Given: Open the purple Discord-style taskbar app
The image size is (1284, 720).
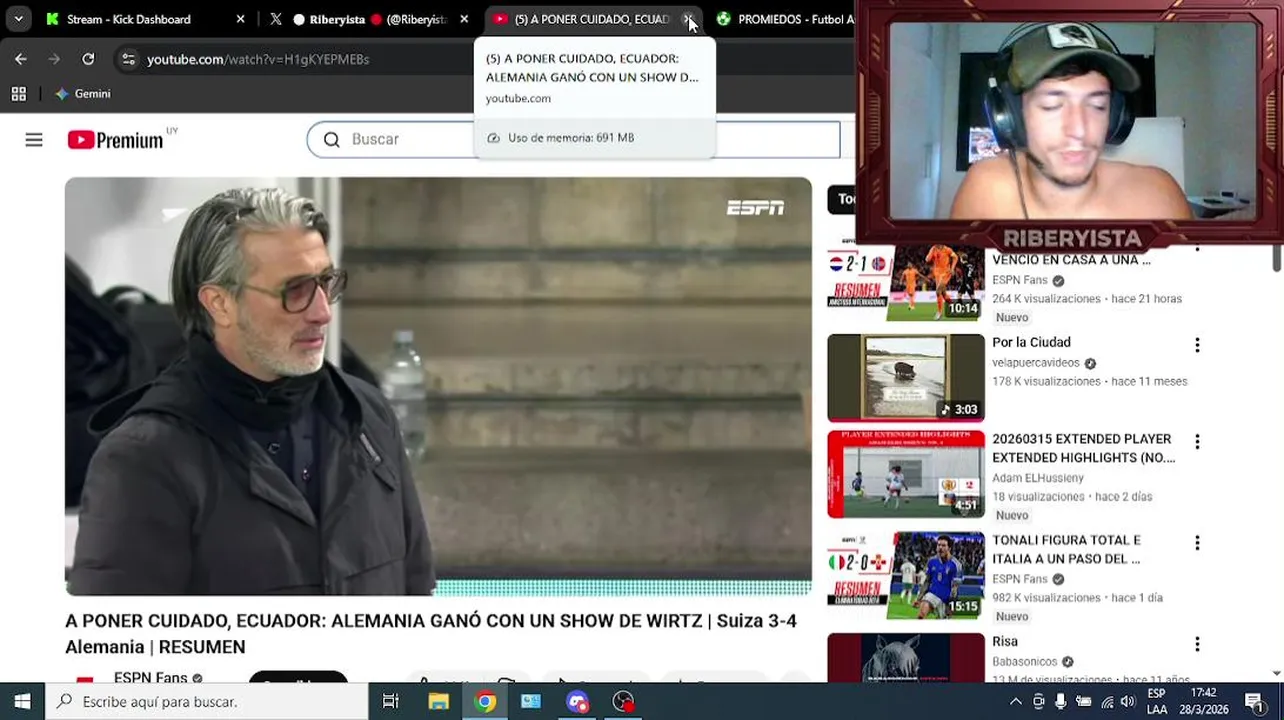Looking at the screenshot, I should (x=577, y=701).
